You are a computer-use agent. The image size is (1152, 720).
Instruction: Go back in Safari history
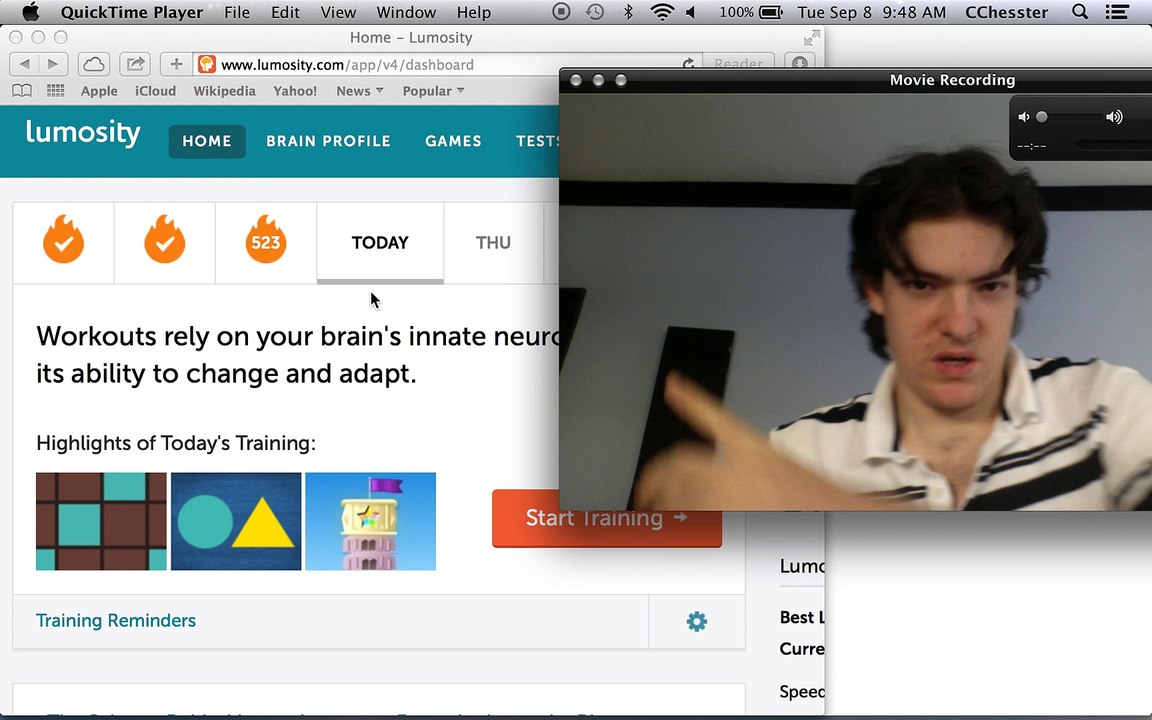[24, 64]
